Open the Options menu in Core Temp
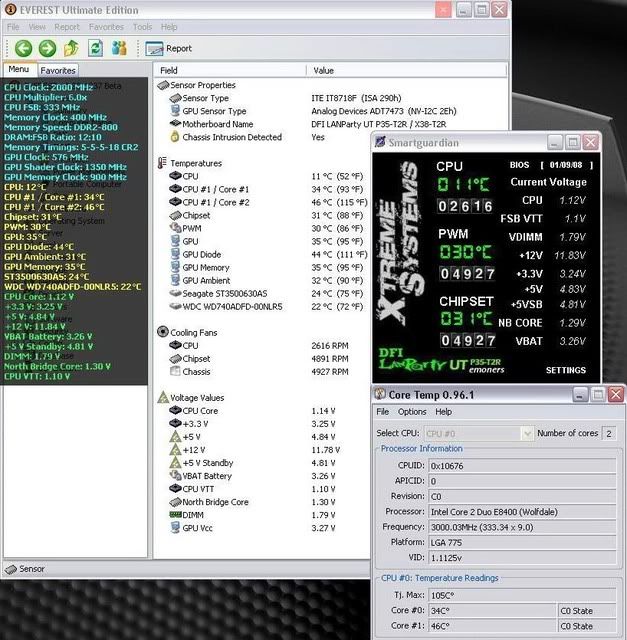The width and height of the screenshot is (627, 640). pyautogui.click(x=412, y=411)
